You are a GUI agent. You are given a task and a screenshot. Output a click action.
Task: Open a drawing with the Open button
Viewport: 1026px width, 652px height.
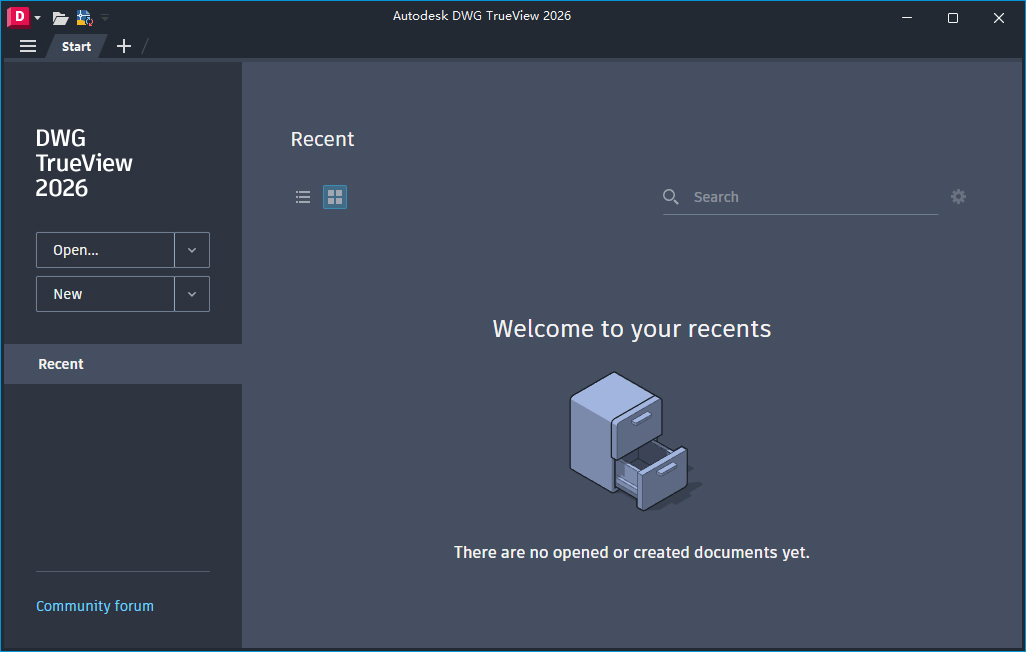pyautogui.click(x=105, y=250)
